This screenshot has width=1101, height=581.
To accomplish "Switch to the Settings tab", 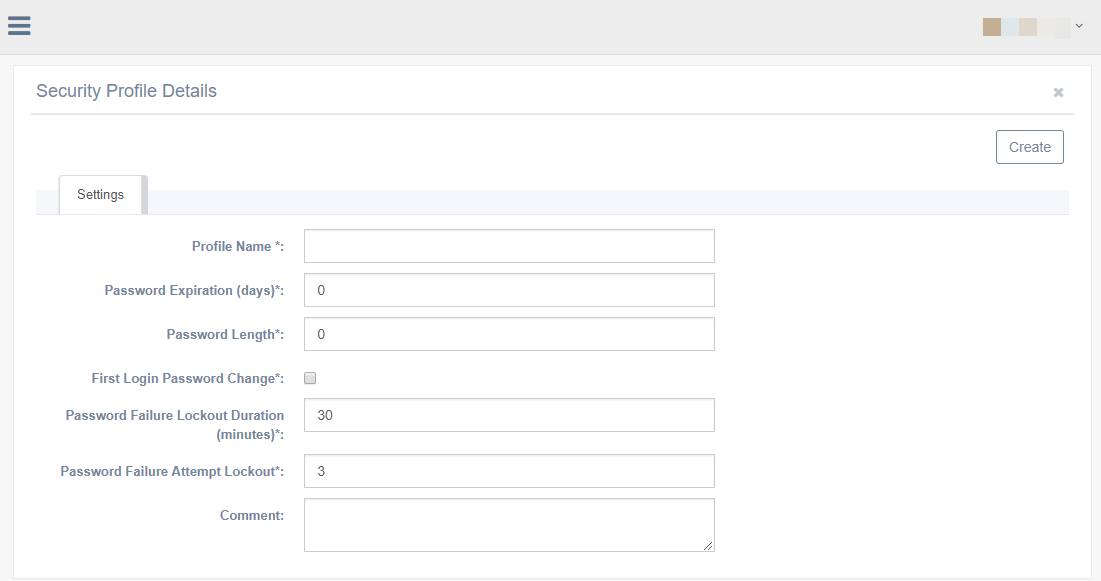I will (101, 194).
